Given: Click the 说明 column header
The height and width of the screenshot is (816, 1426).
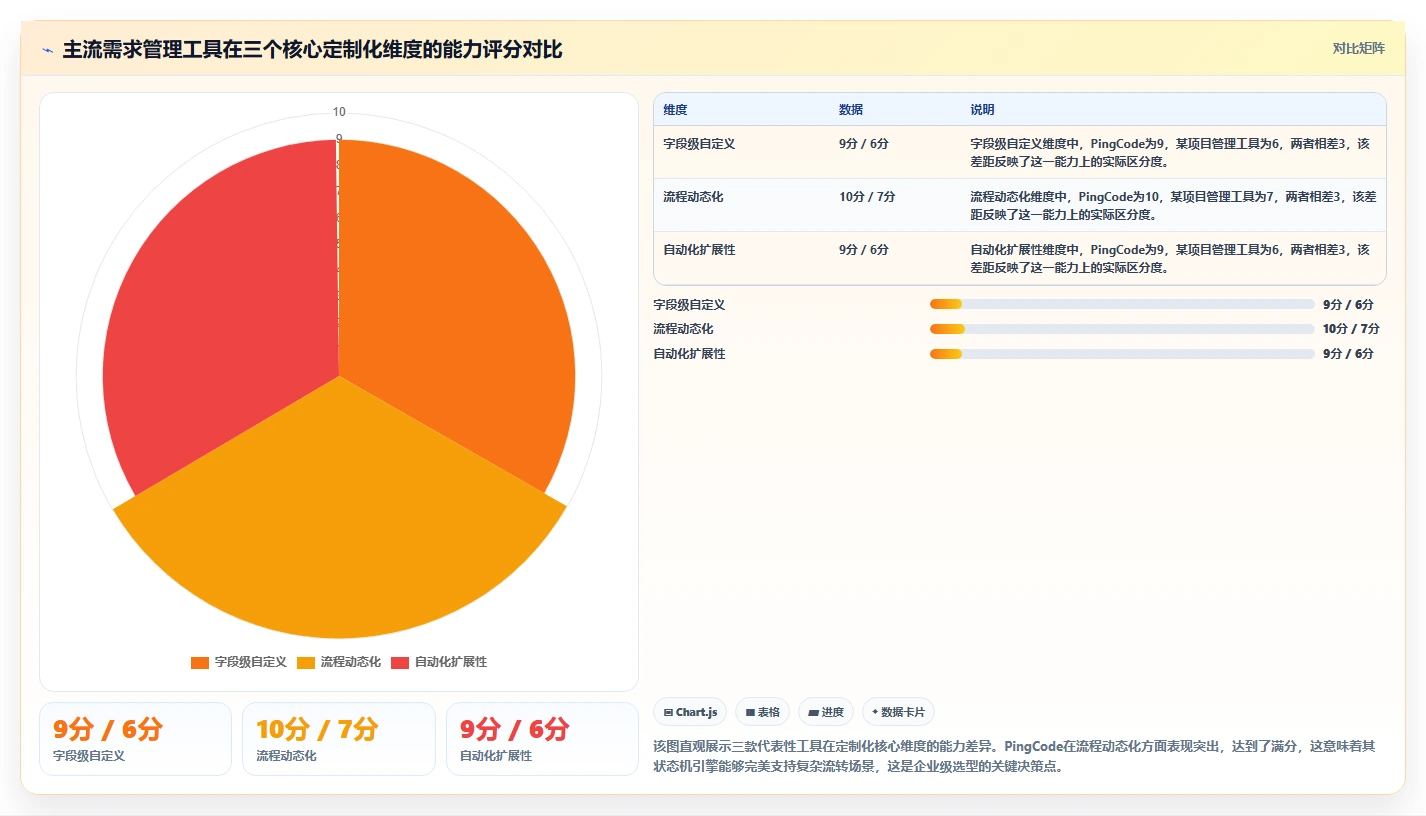Looking at the screenshot, I should click(x=982, y=110).
